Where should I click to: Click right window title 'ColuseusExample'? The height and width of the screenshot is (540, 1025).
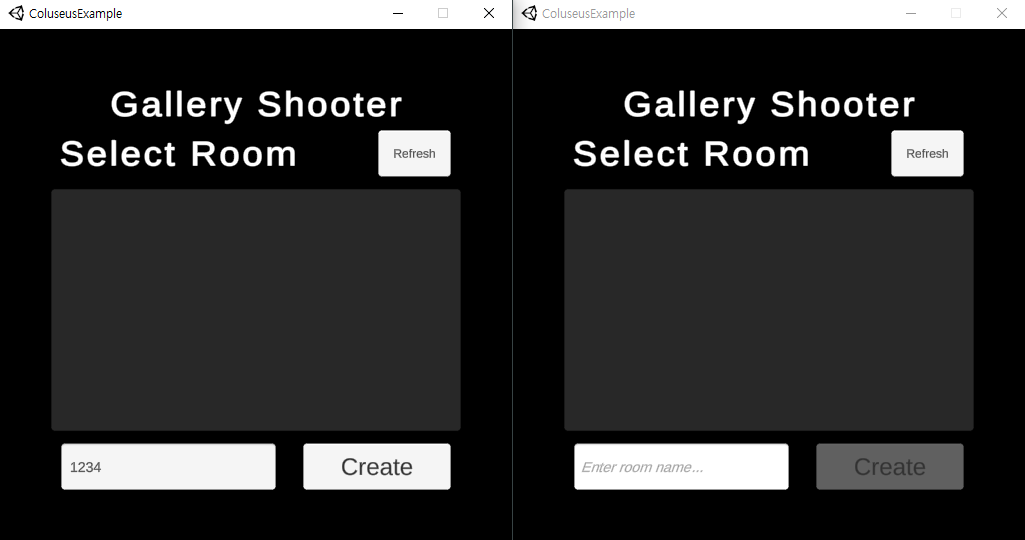[x=588, y=14]
